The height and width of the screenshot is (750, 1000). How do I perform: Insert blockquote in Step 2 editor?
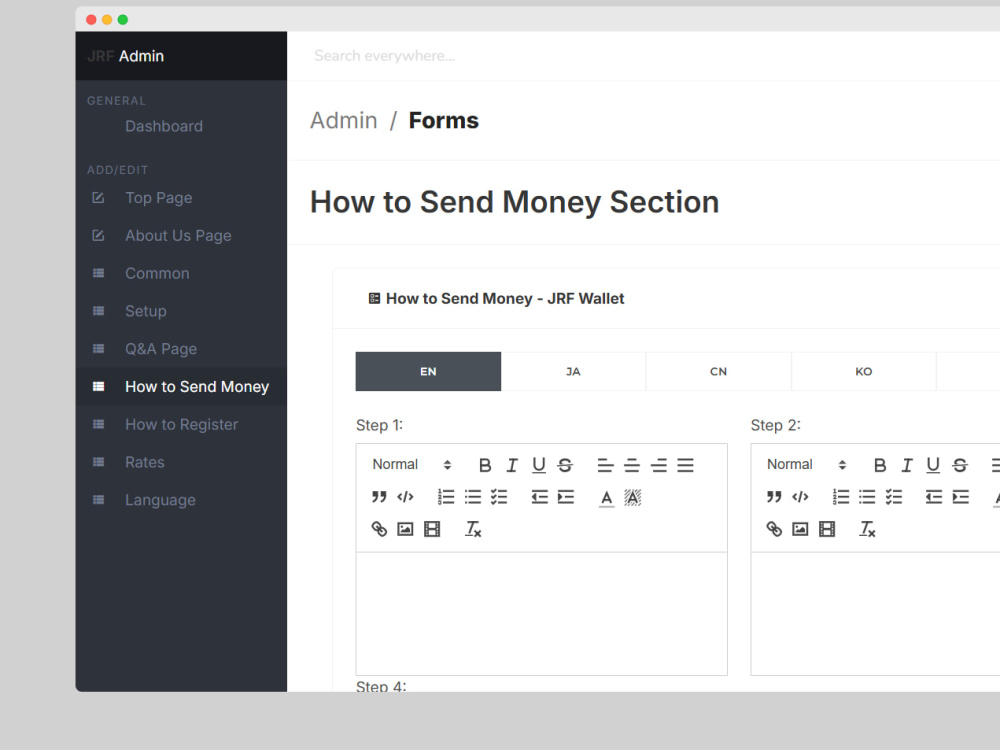click(x=774, y=497)
